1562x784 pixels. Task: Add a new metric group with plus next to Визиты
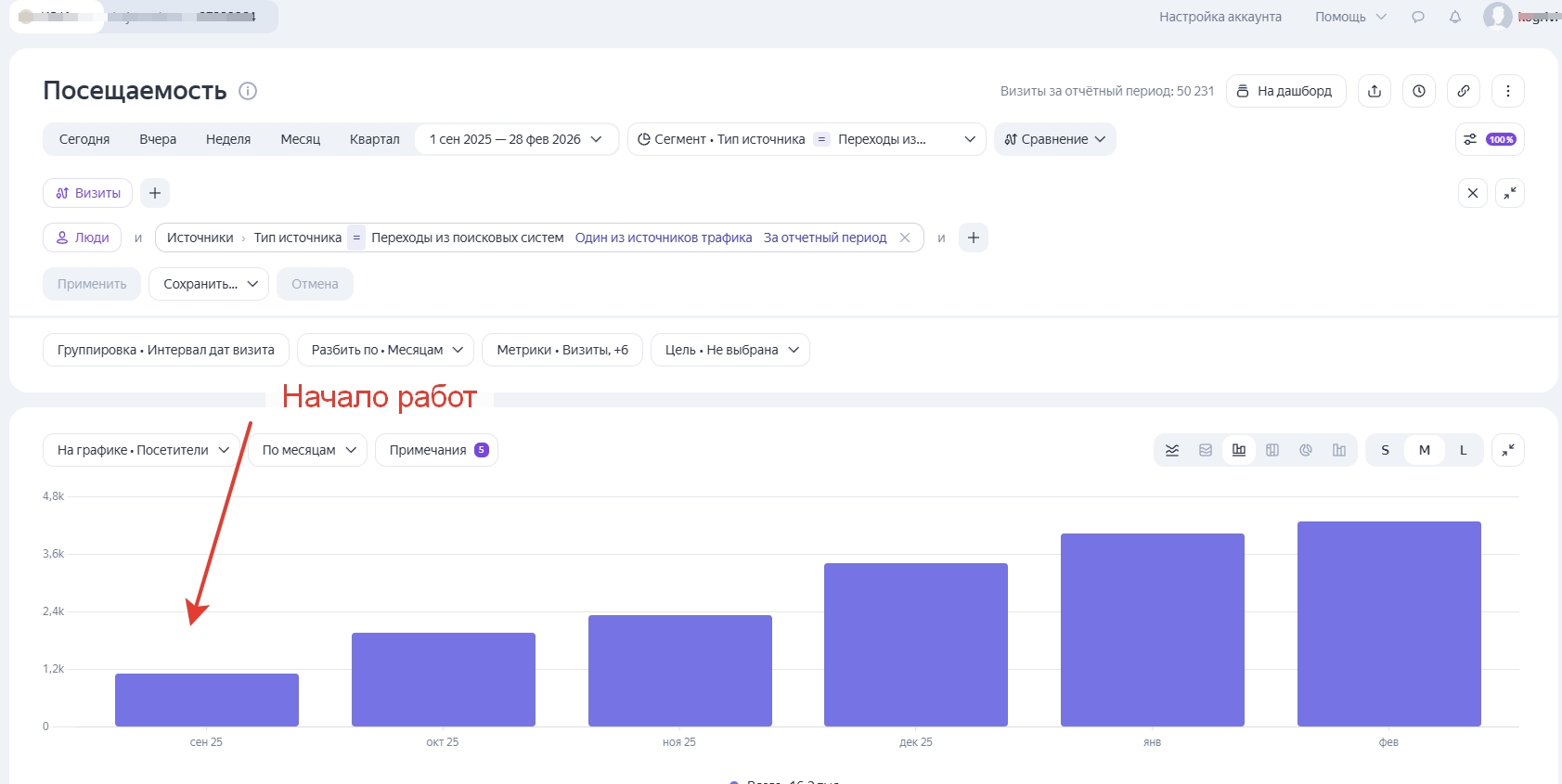[x=155, y=193]
